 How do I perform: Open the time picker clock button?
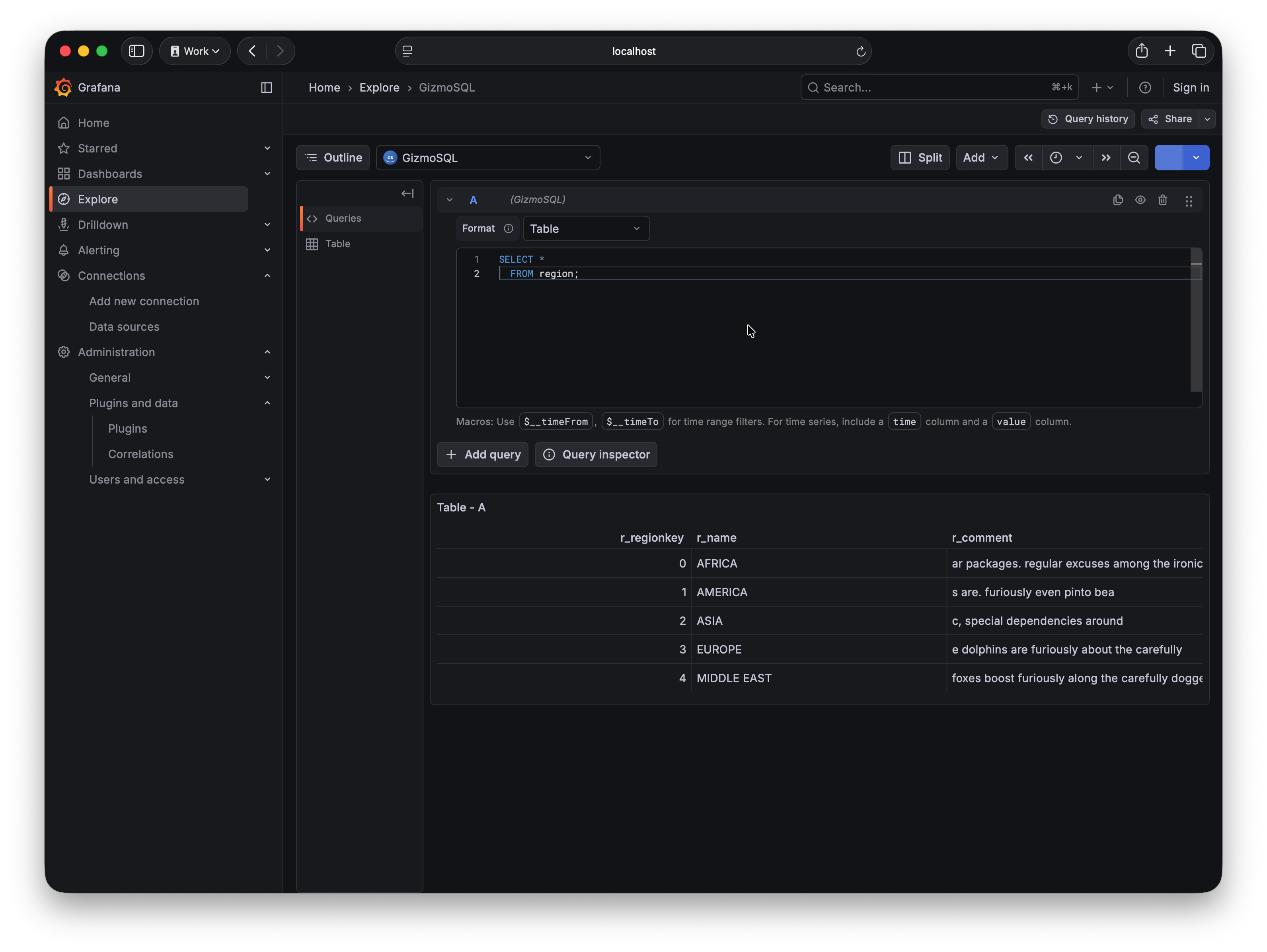[x=1066, y=158]
